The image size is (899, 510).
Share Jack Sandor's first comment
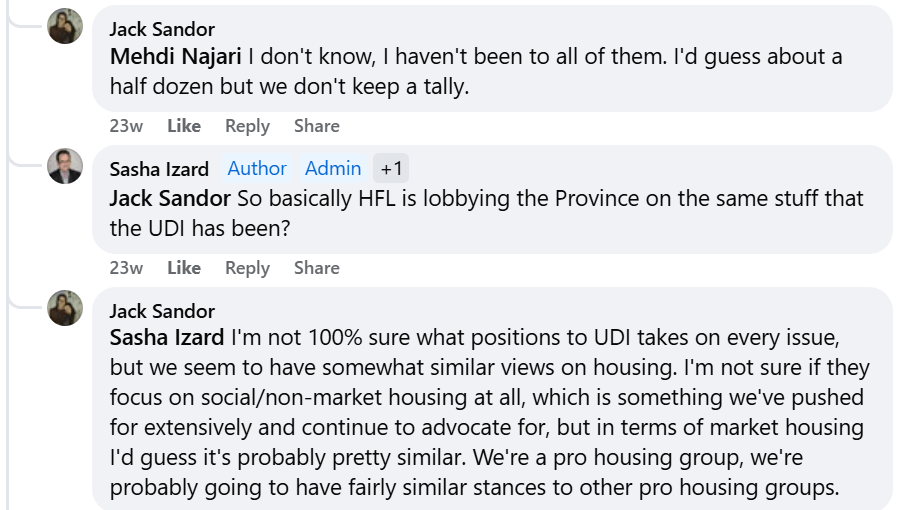pyautogui.click(x=316, y=126)
